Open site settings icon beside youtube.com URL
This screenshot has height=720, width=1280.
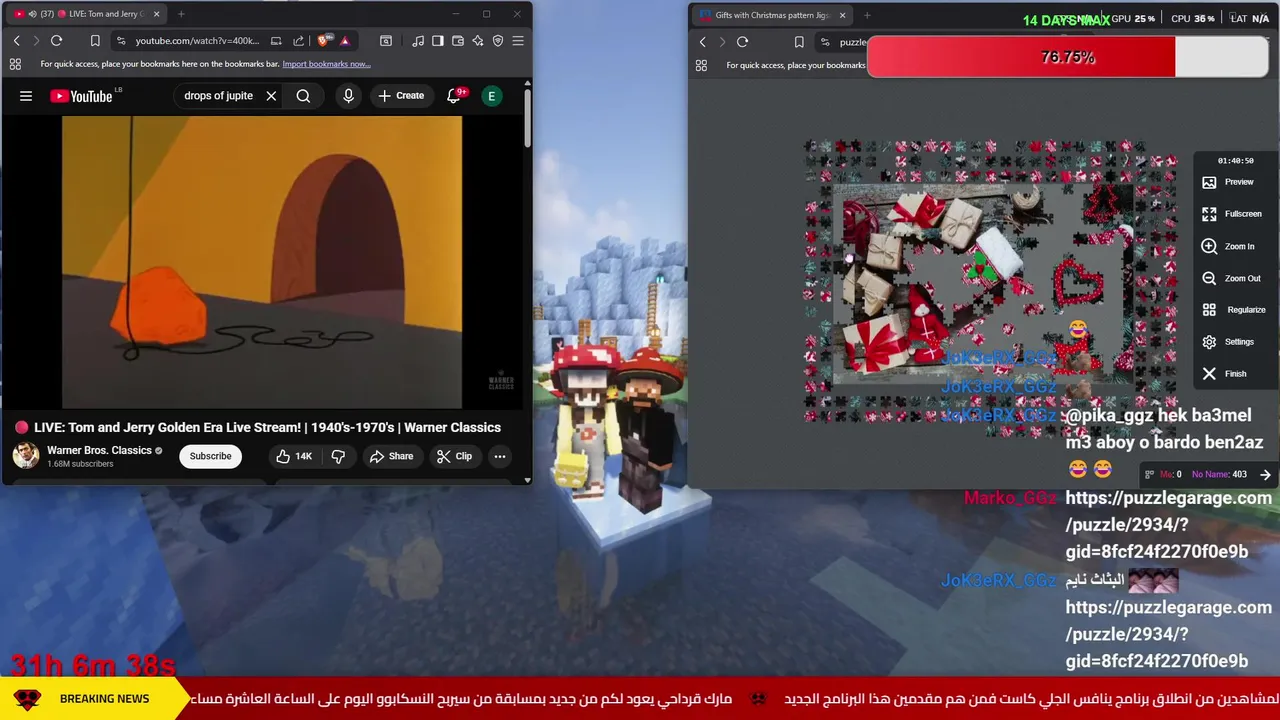[x=121, y=41]
